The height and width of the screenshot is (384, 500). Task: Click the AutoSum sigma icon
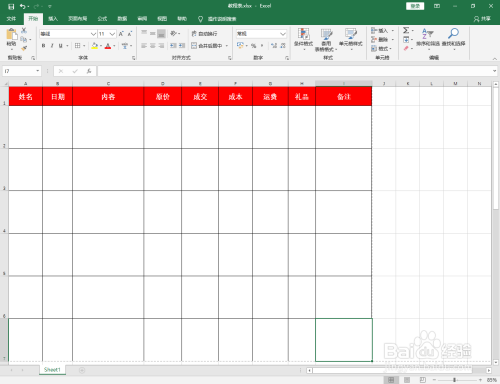coord(406,30)
